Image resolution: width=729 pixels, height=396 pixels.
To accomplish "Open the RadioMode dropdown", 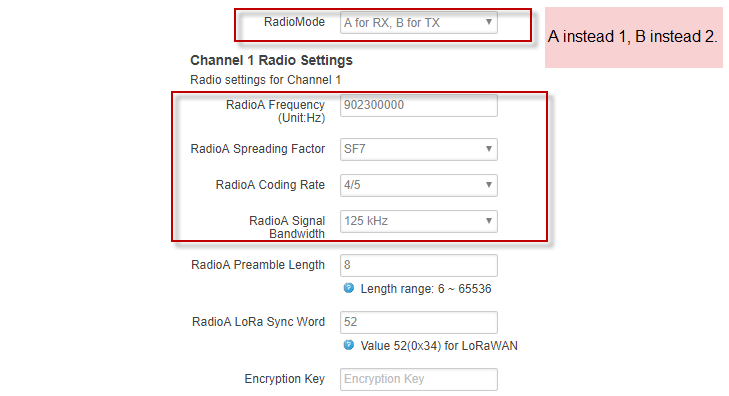I will click(418, 22).
